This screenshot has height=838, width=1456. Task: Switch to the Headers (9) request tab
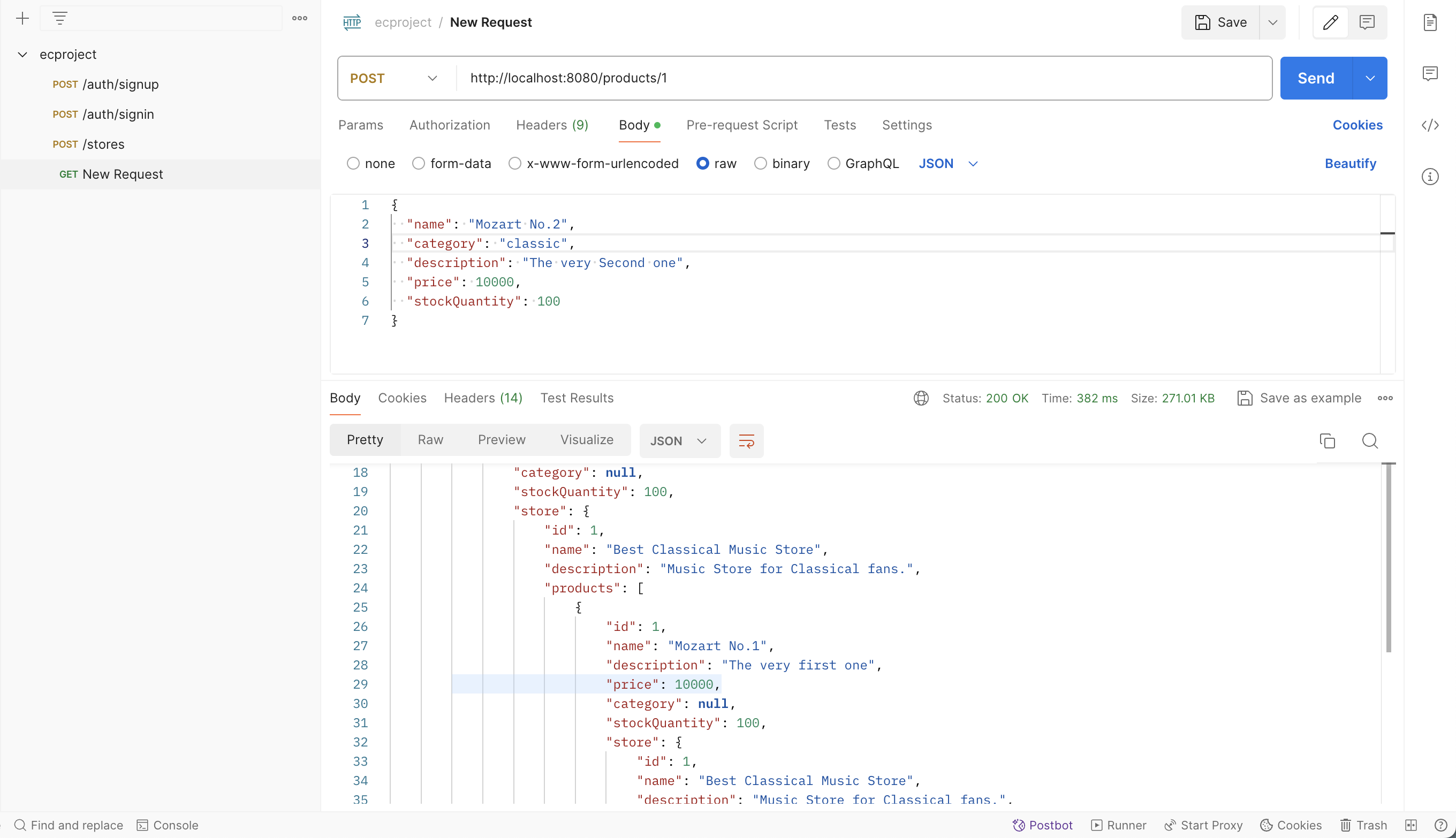[551, 125]
